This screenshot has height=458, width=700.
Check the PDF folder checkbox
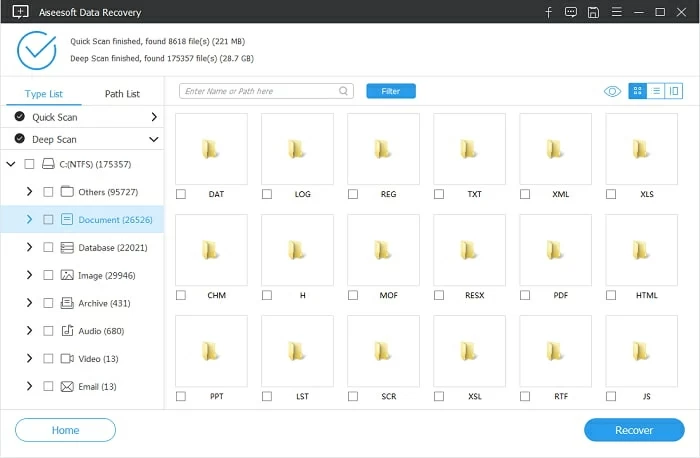[525, 295]
